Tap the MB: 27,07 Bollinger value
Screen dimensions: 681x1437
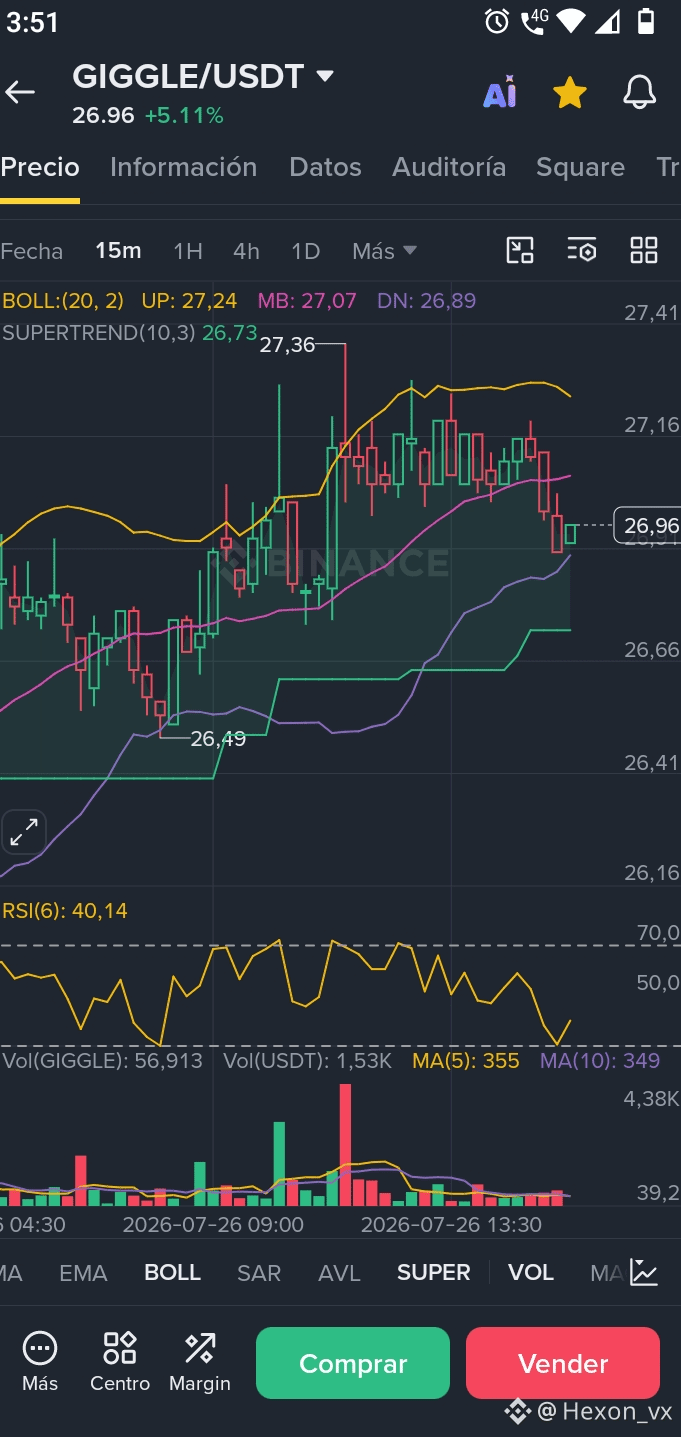point(307,301)
